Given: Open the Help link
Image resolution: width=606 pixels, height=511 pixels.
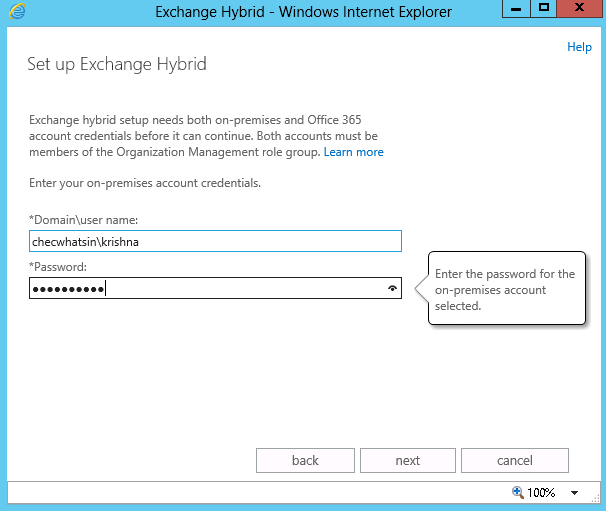Looking at the screenshot, I should point(579,47).
